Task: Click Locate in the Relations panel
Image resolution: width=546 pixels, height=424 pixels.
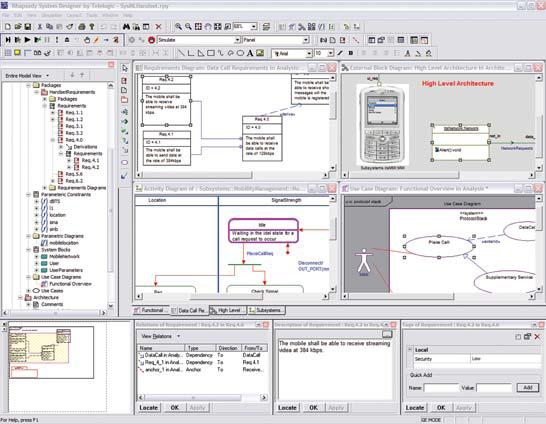Action: pyautogui.click(x=149, y=408)
